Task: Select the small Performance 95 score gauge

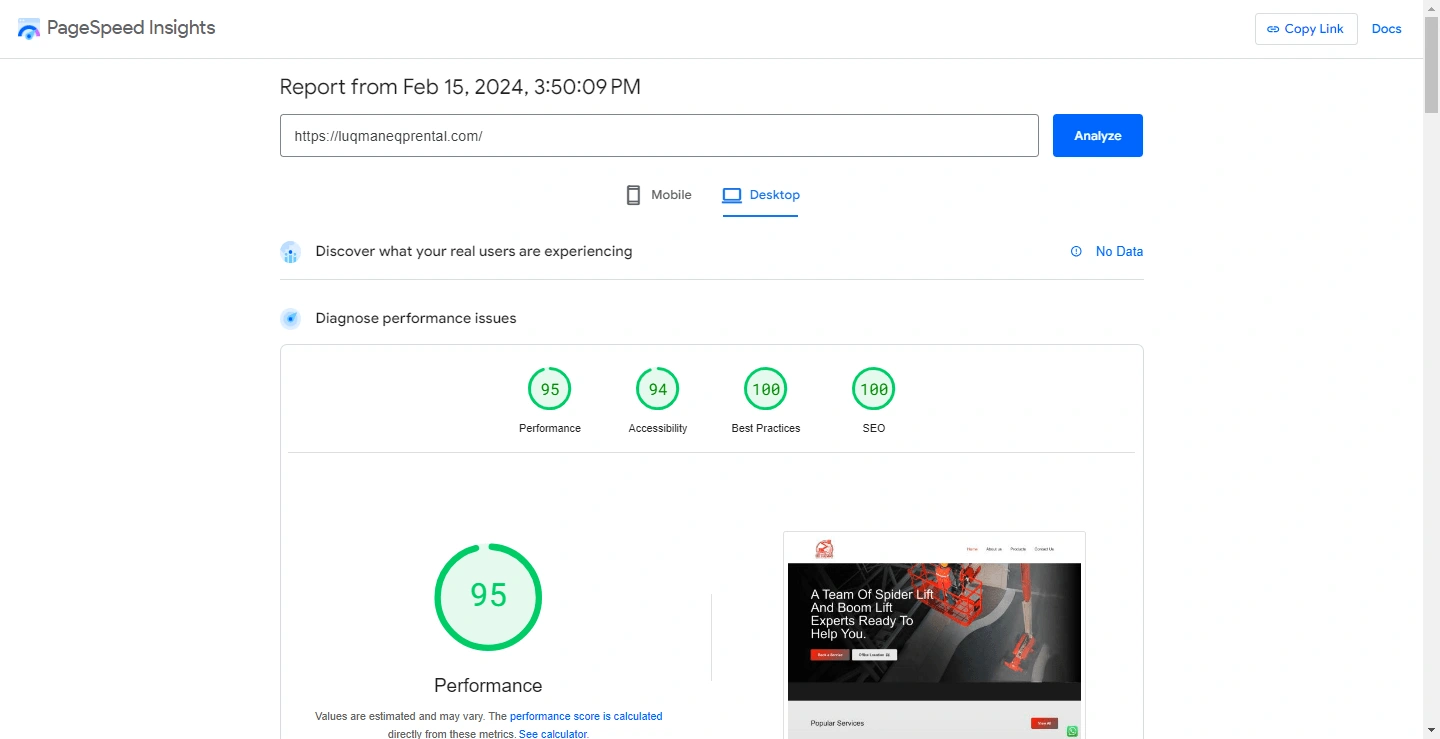Action: coord(550,389)
